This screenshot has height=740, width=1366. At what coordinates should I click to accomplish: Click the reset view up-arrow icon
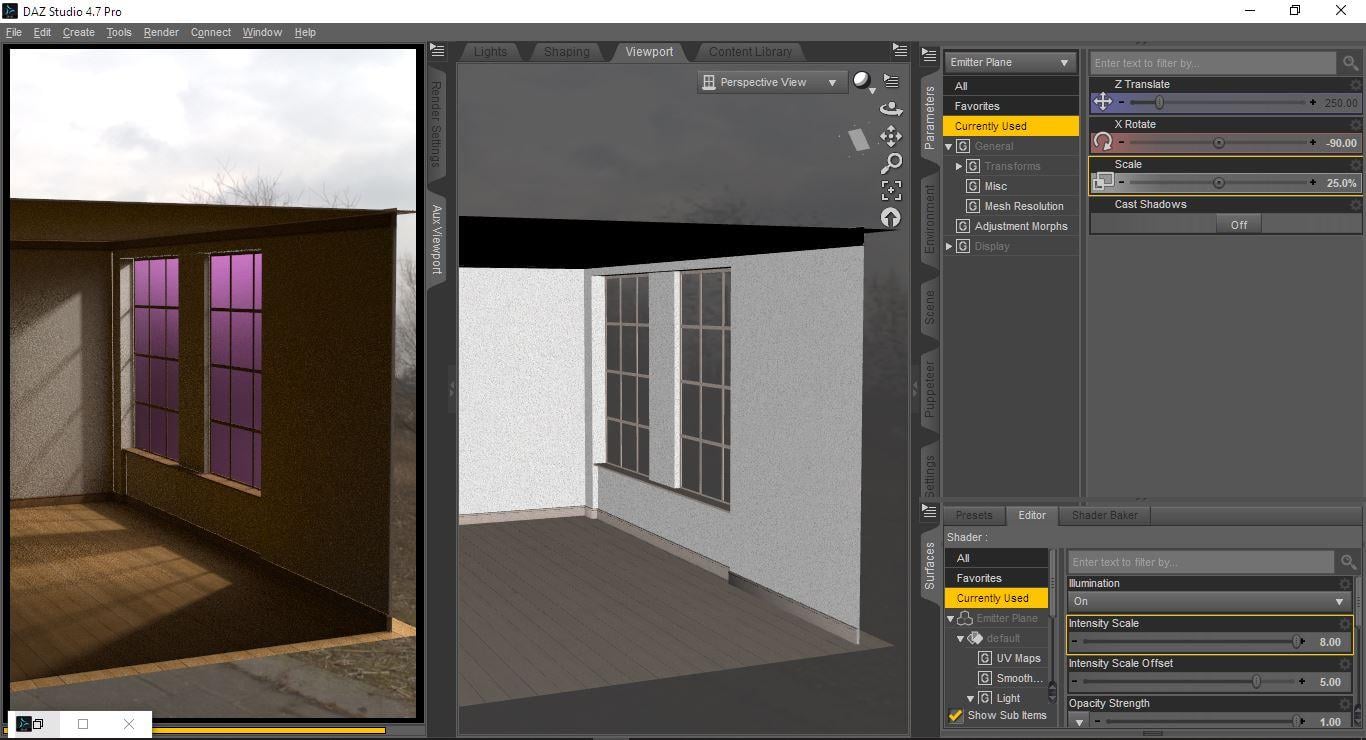[890, 217]
